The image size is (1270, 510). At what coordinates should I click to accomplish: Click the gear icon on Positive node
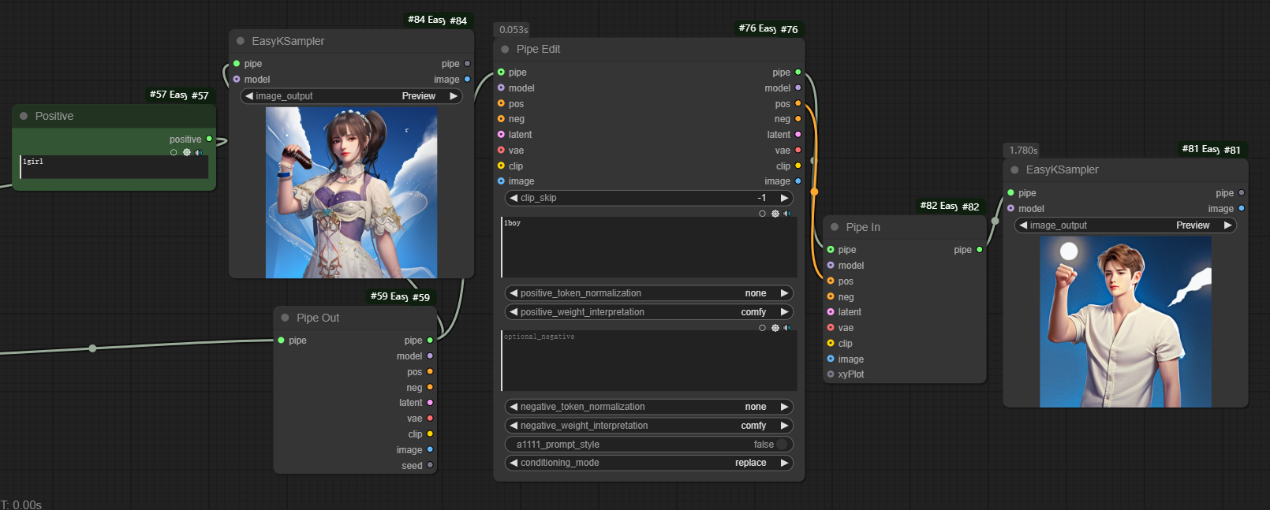tap(187, 152)
